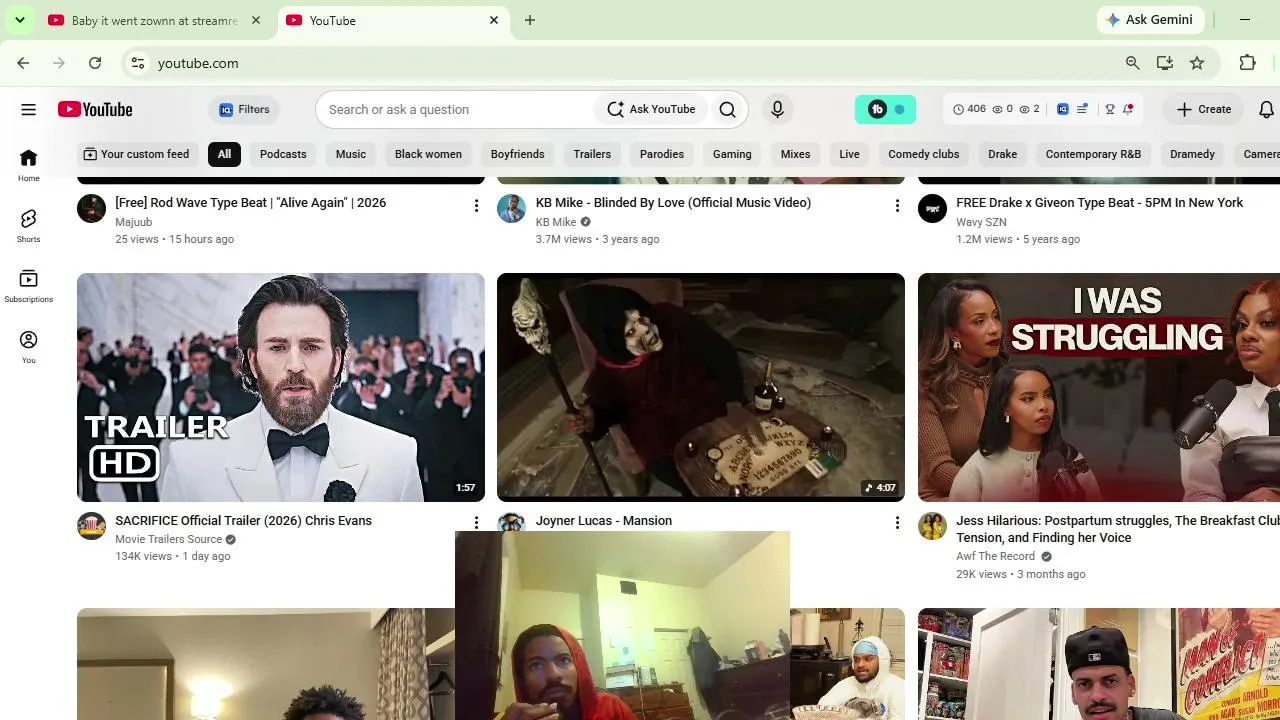Click the magnifier search button
The height and width of the screenshot is (720, 1280).
(728, 110)
